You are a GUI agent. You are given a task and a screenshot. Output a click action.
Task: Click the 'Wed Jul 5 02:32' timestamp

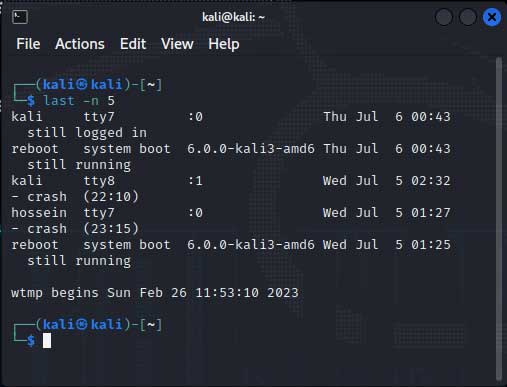(x=387, y=181)
